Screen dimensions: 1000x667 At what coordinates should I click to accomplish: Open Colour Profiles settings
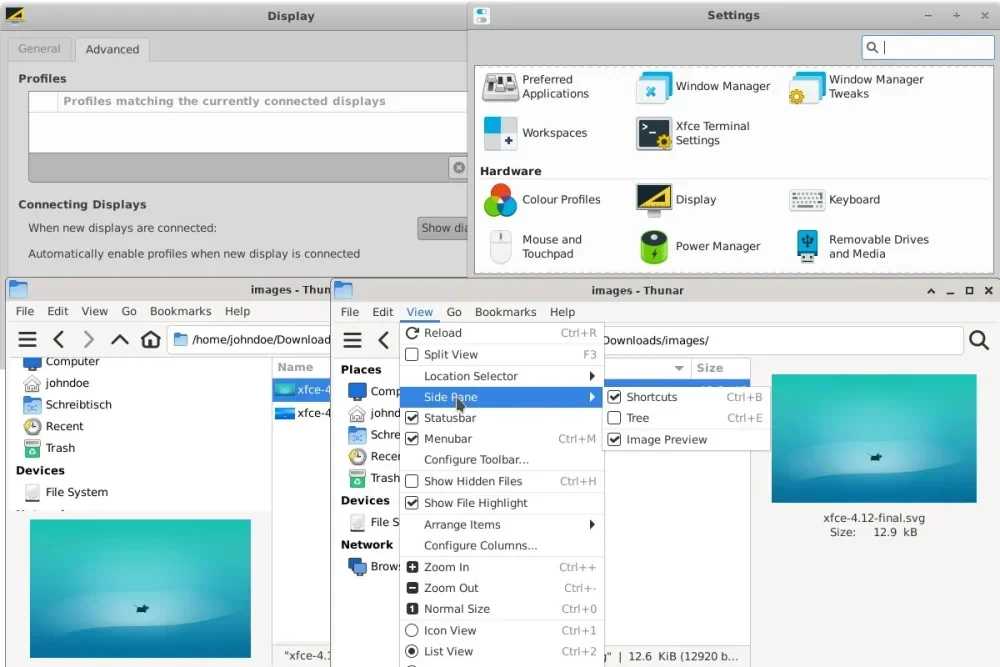click(542, 200)
